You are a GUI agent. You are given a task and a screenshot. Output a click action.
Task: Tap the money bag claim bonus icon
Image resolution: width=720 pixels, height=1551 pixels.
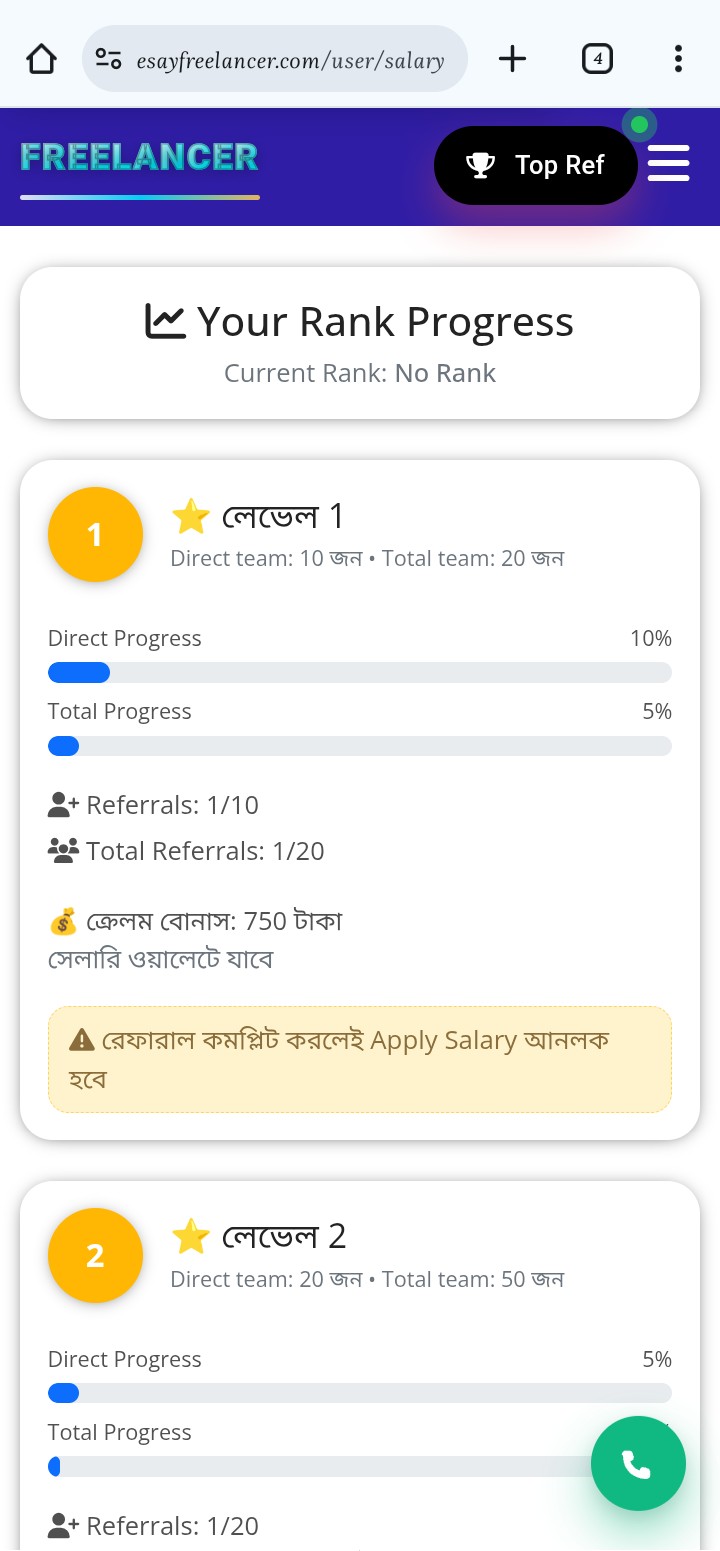(63, 921)
